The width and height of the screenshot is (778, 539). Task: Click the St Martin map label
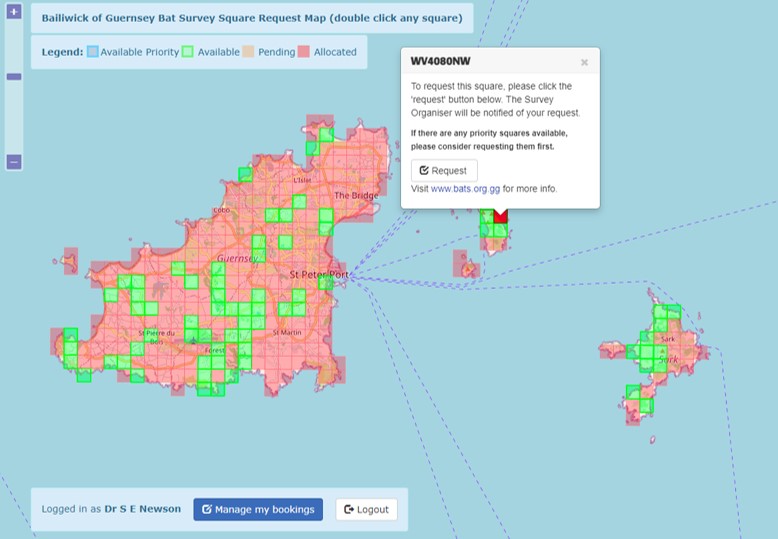[x=287, y=332]
